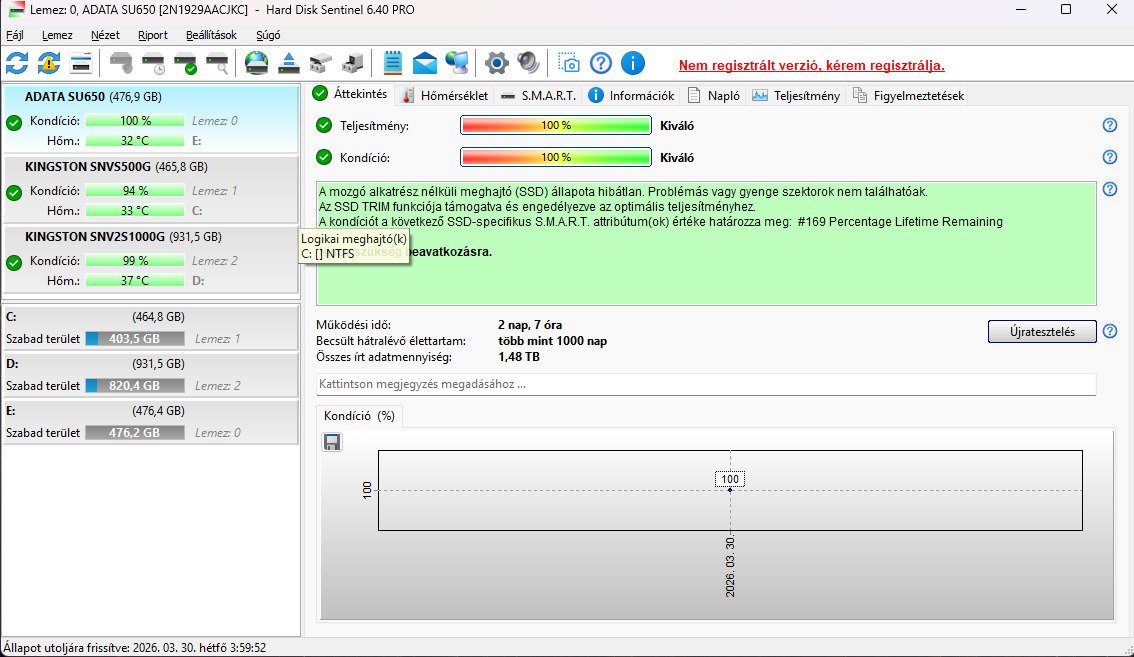Click the disk panel layout toolbar icon

81,64
